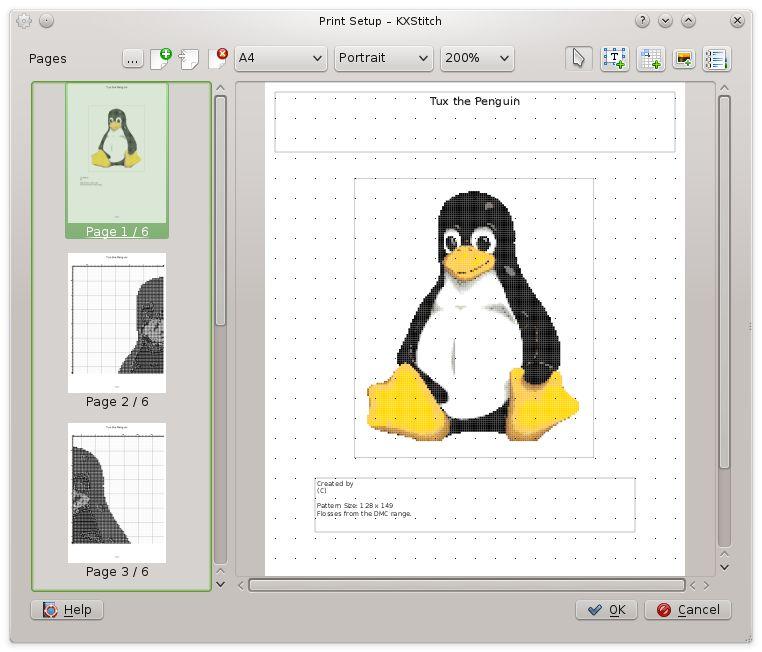Click the page list scroll down arrow
762x652 pixels.
click(221, 584)
